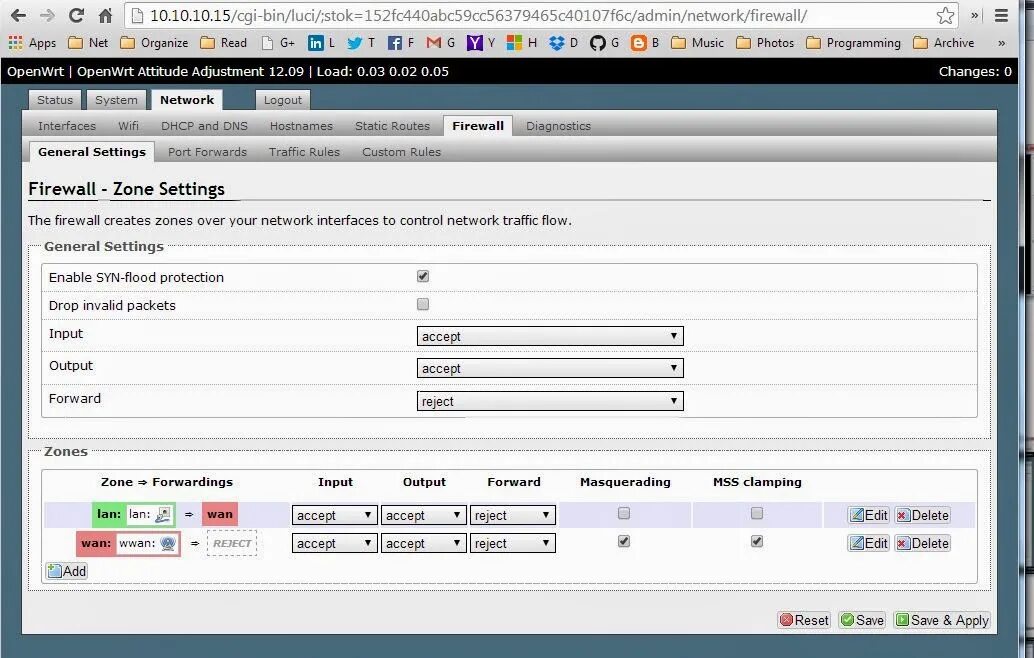1034x658 pixels.
Task: Edit the wan zone
Action: (x=868, y=543)
